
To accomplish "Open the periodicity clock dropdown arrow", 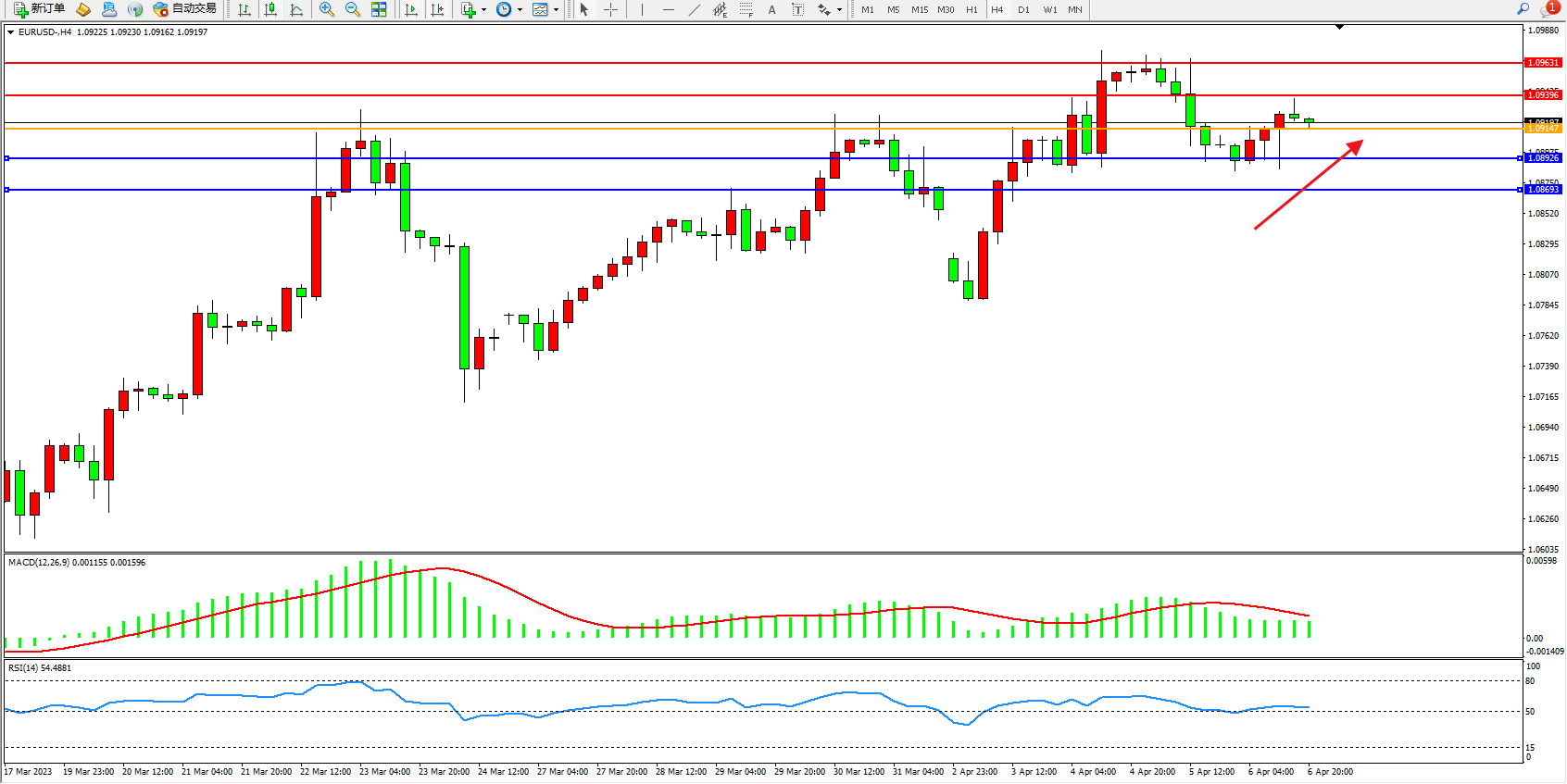I will click(520, 9).
